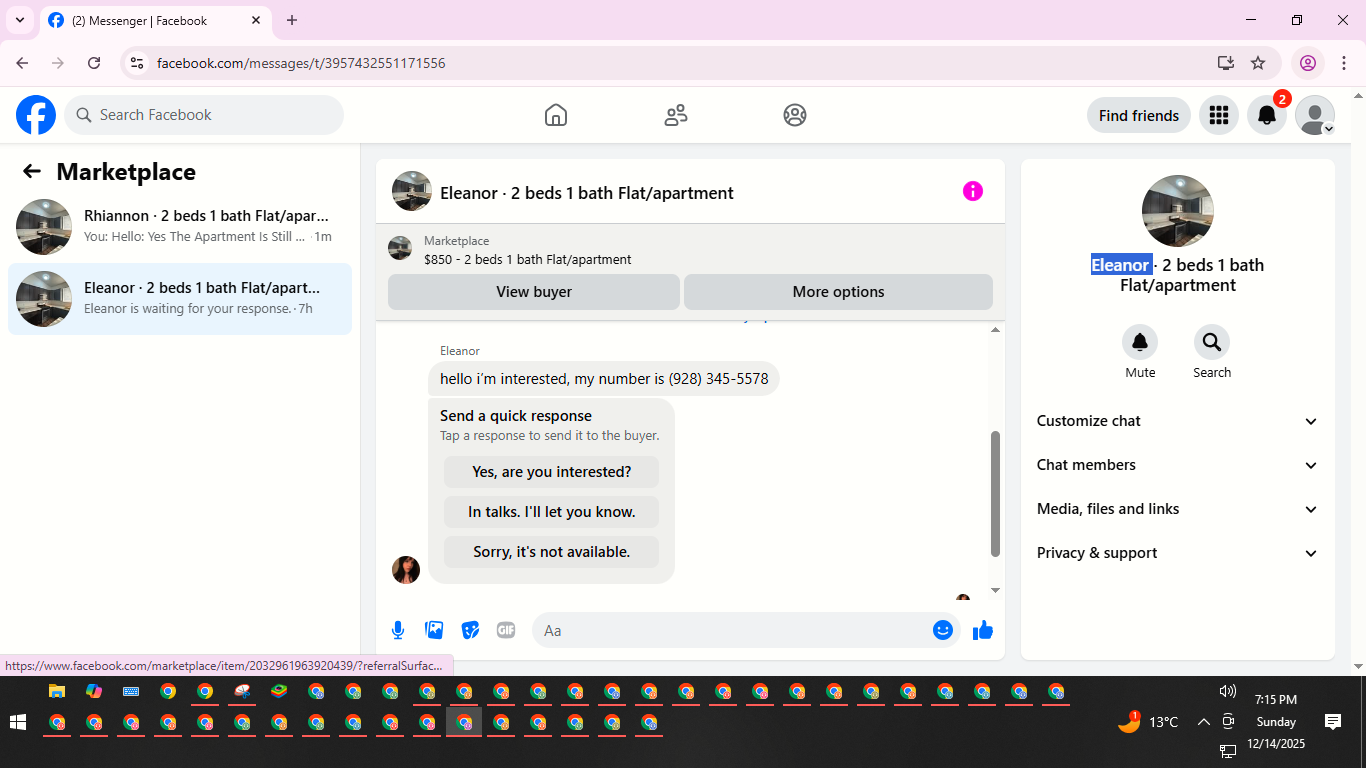Open the emoji picker in message box
This screenshot has width=1366, height=768.
tap(942, 630)
